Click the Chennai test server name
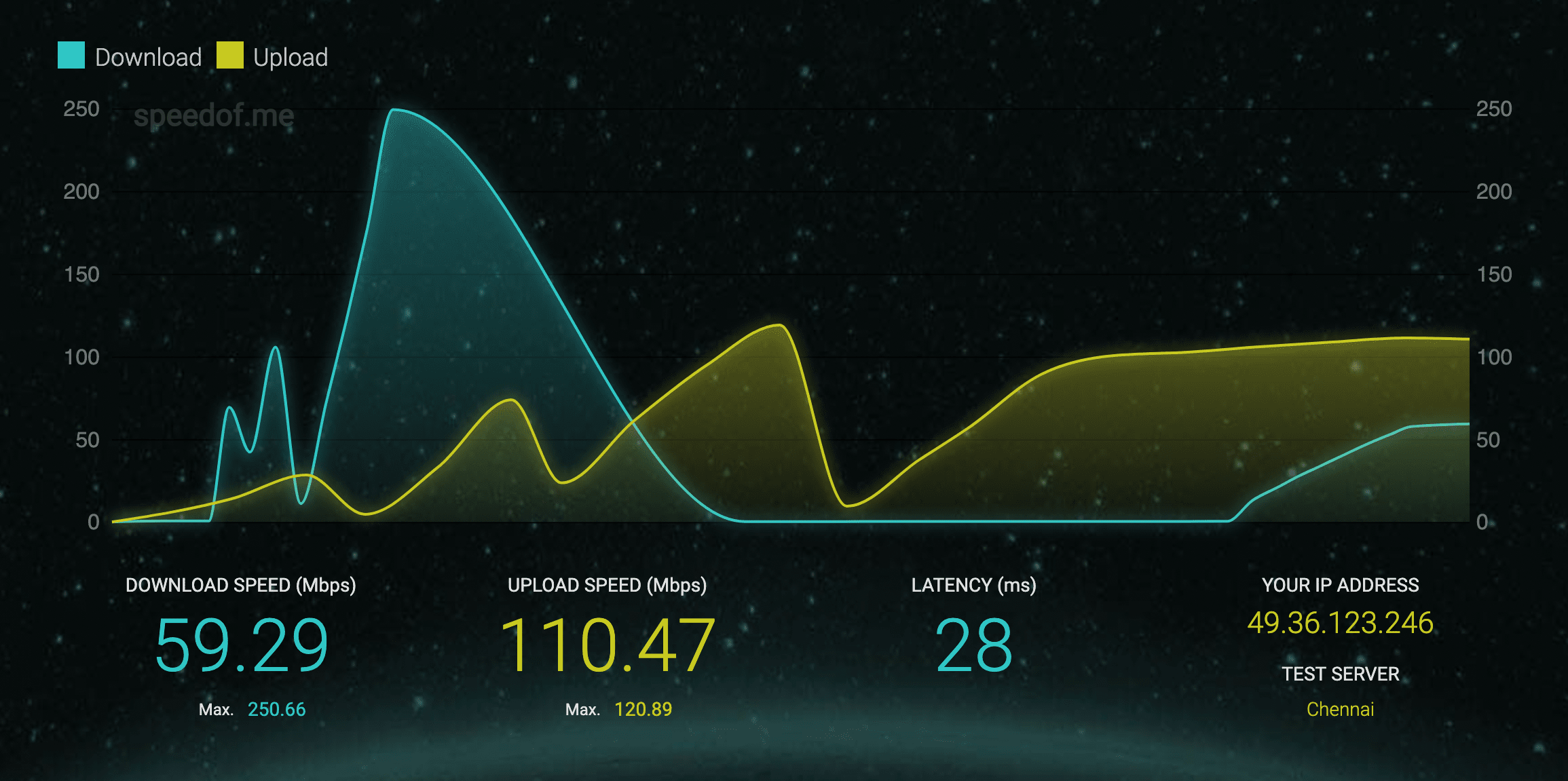The width and height of the screenshot is (1568, 781). coord(1340,709)
